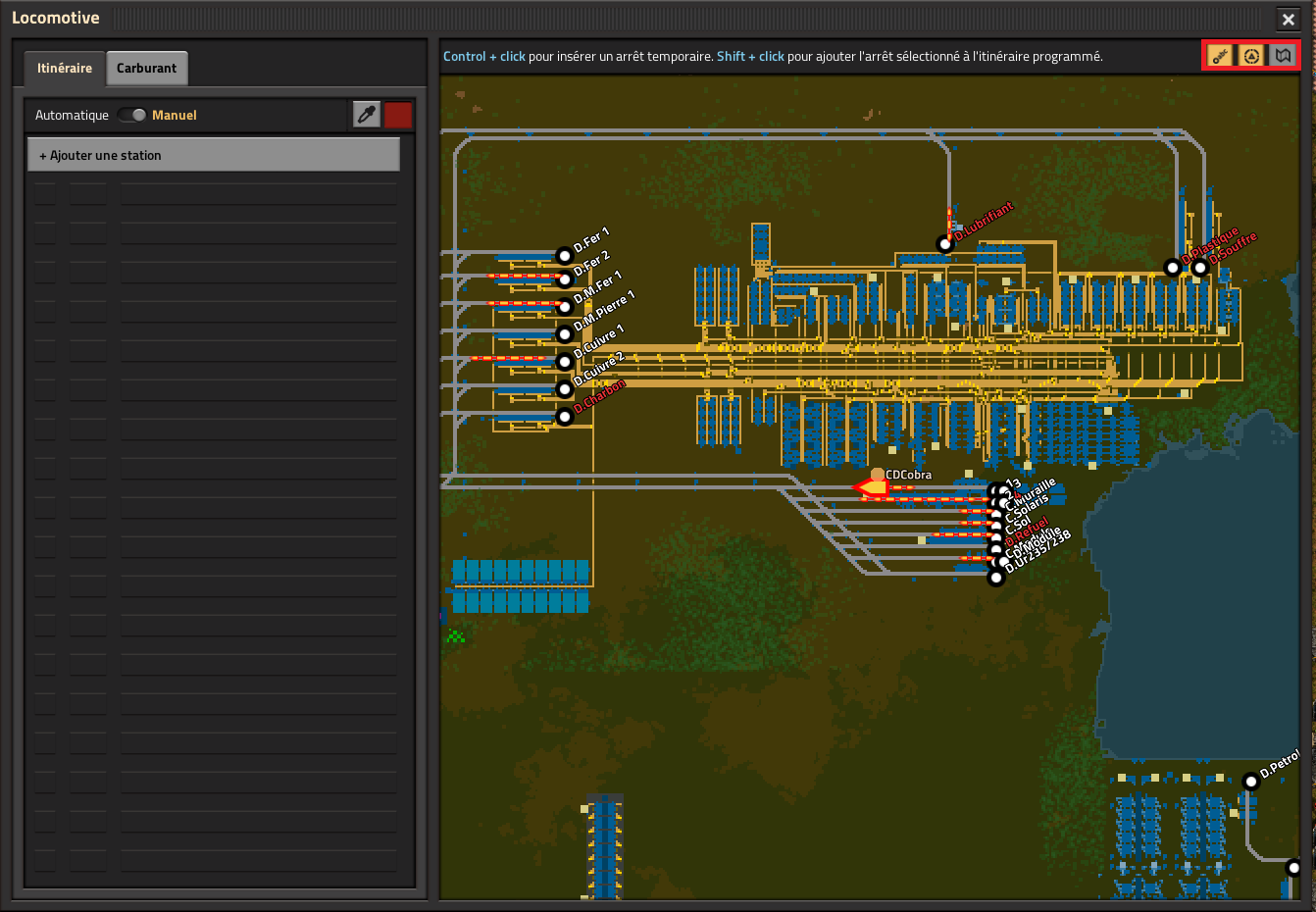Select the D.Plastique station marker
The width and height of the screenshot is (1316, 912).
(1172, 267)
